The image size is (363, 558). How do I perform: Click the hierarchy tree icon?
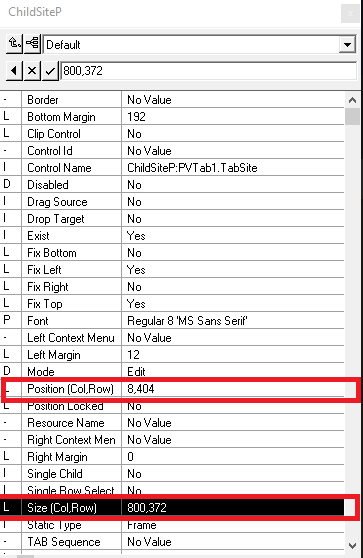[33, 44]
